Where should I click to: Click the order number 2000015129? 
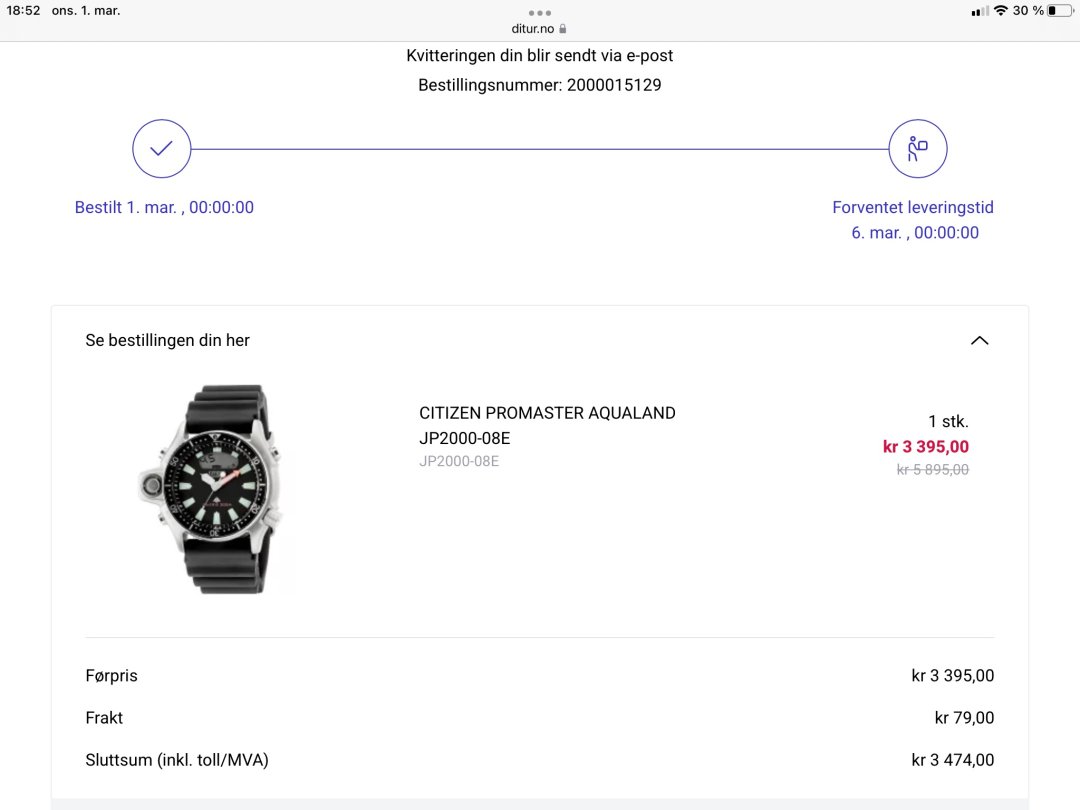tap(614, 85)
